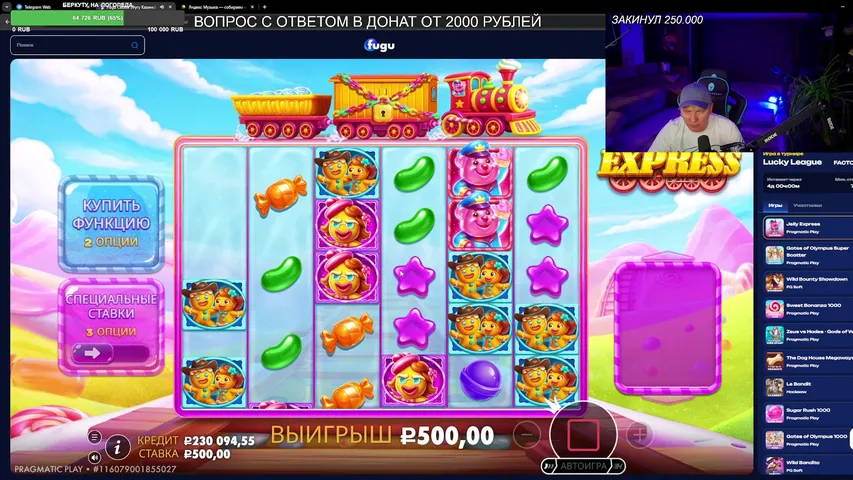Select the Игры tab in tournament panel
This screenshot has width=853, height=480.
775,205
